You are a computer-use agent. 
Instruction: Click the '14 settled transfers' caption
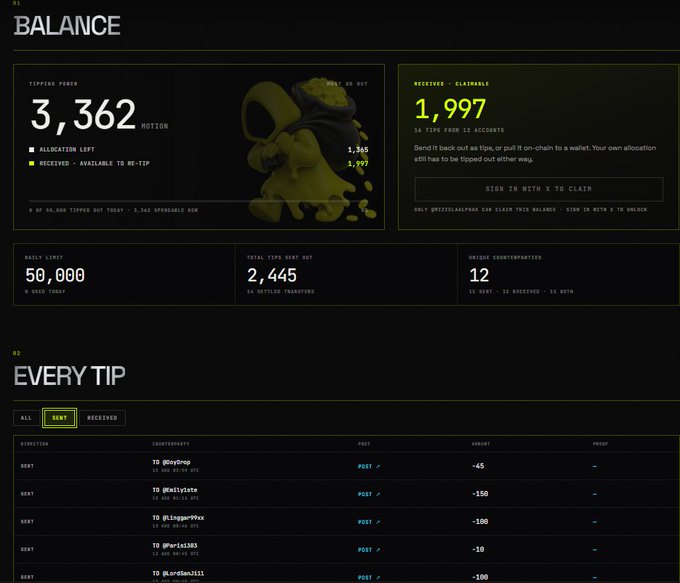coord(280,292)
